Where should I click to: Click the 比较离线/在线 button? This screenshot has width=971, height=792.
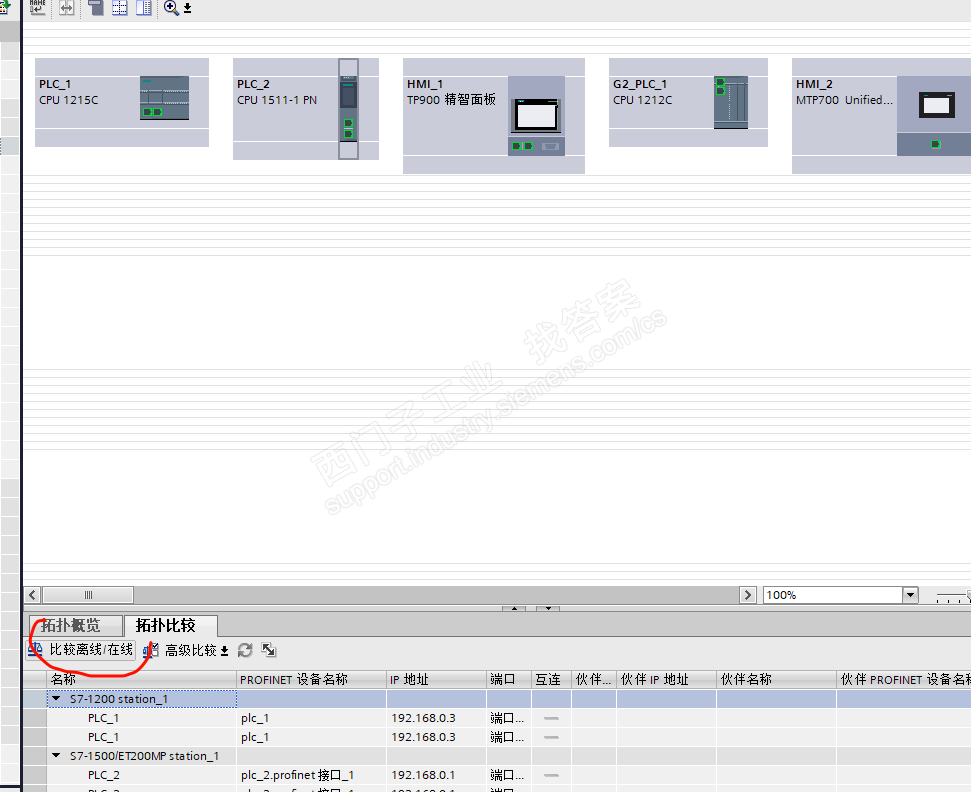81,650
